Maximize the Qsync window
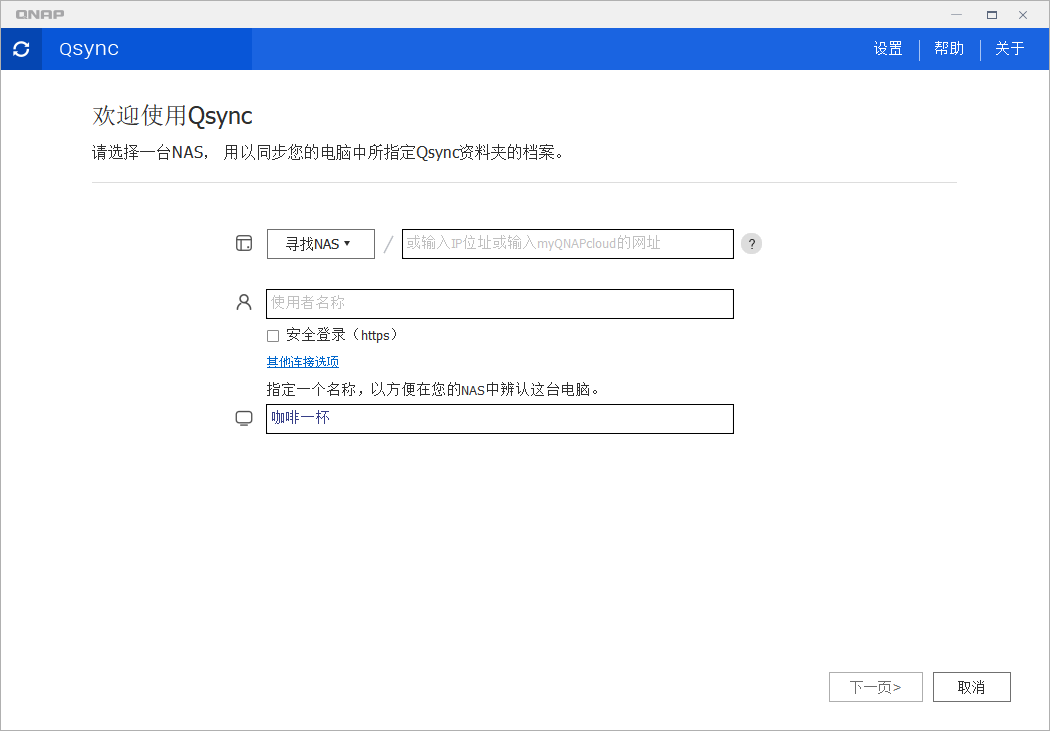The image size is (1050, 731). 992,15
